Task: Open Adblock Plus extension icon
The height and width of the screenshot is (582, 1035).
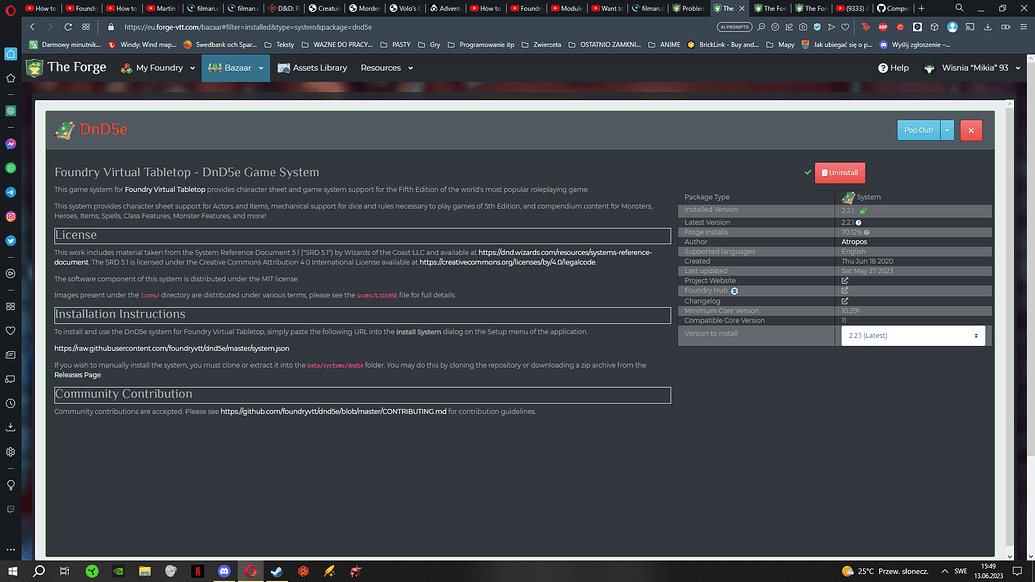Action: pyautogui.click(x=883, y=27)
